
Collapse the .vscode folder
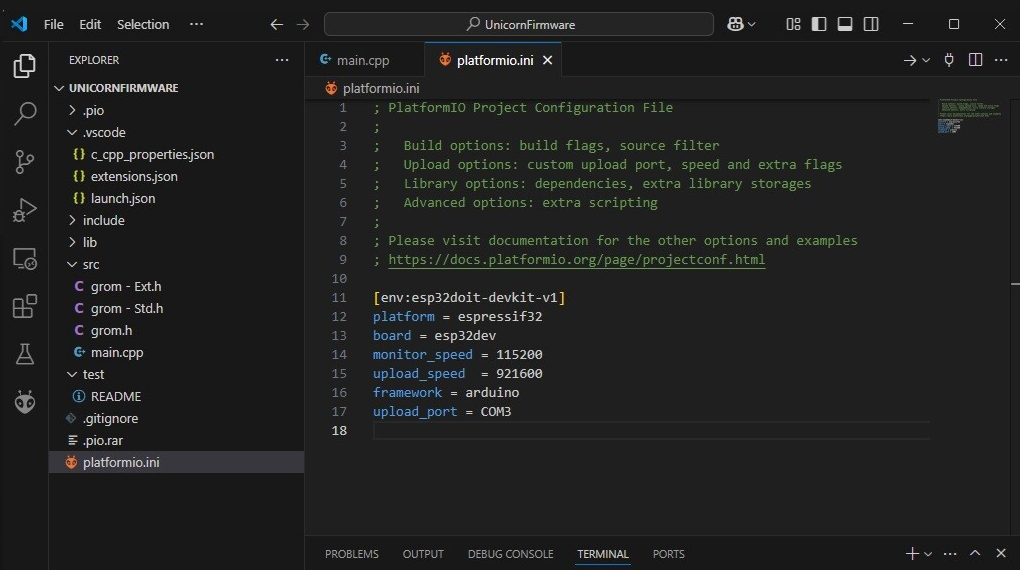[x=176, y=133]
